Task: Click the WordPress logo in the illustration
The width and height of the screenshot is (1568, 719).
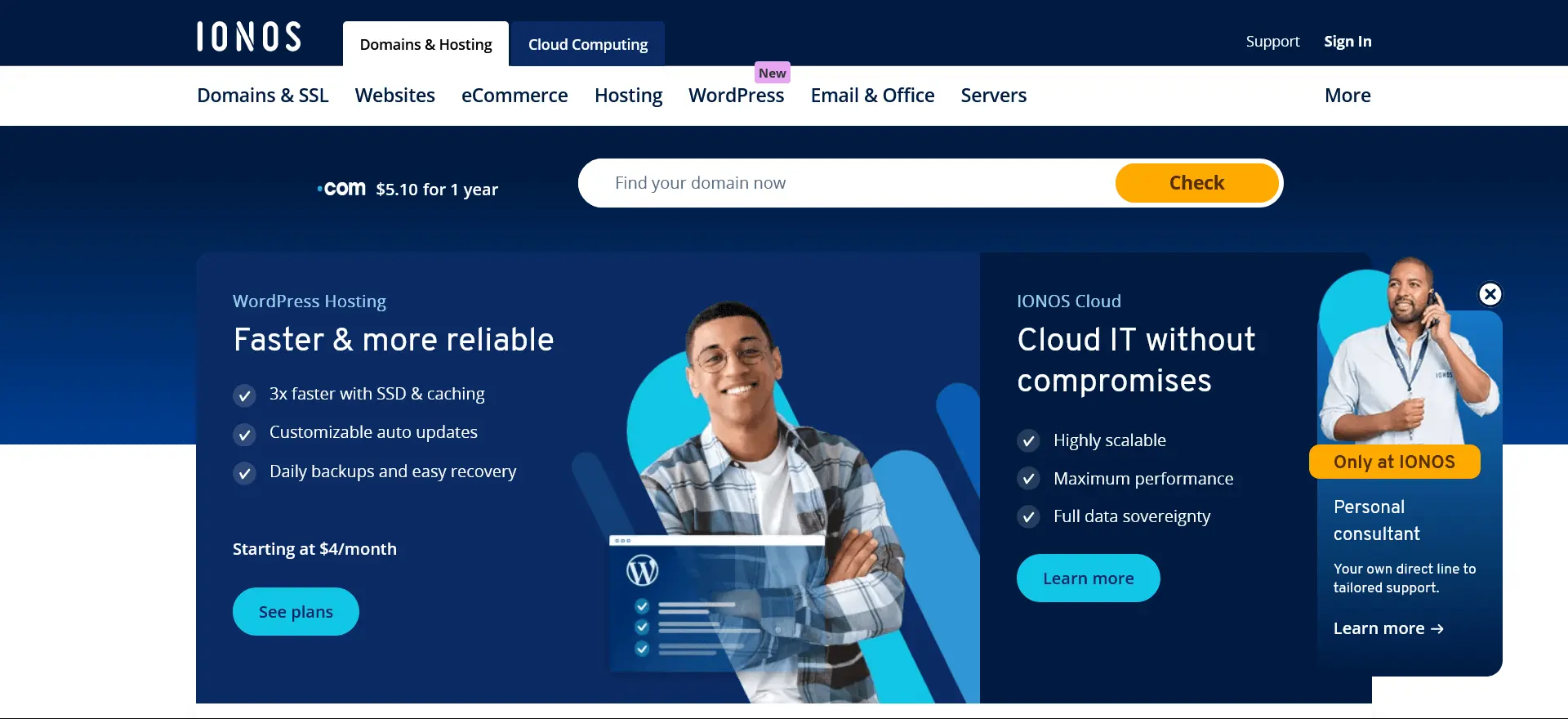Action: click(642, 570)
